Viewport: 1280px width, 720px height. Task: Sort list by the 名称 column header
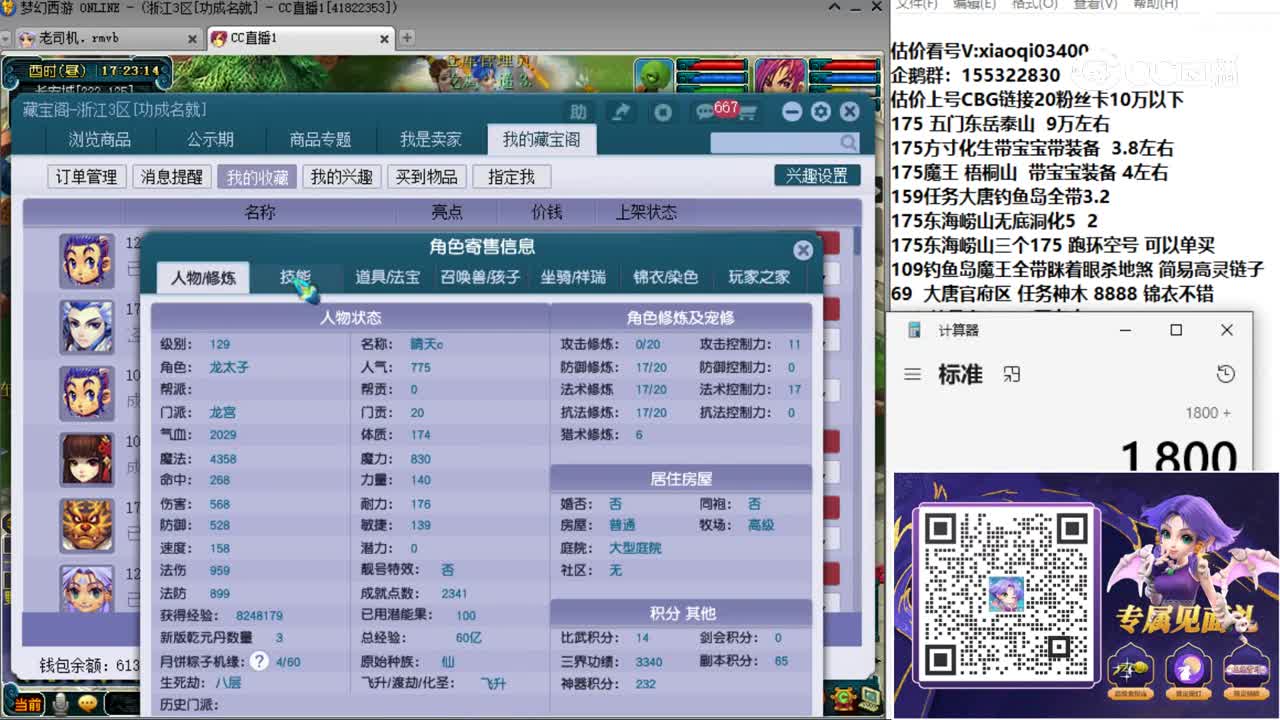click(x=260, y=212)
